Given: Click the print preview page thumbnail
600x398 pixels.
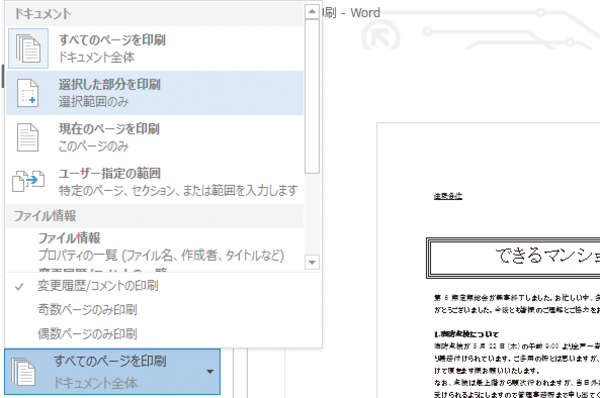Looking at the screenshot, I should [488, 260].
